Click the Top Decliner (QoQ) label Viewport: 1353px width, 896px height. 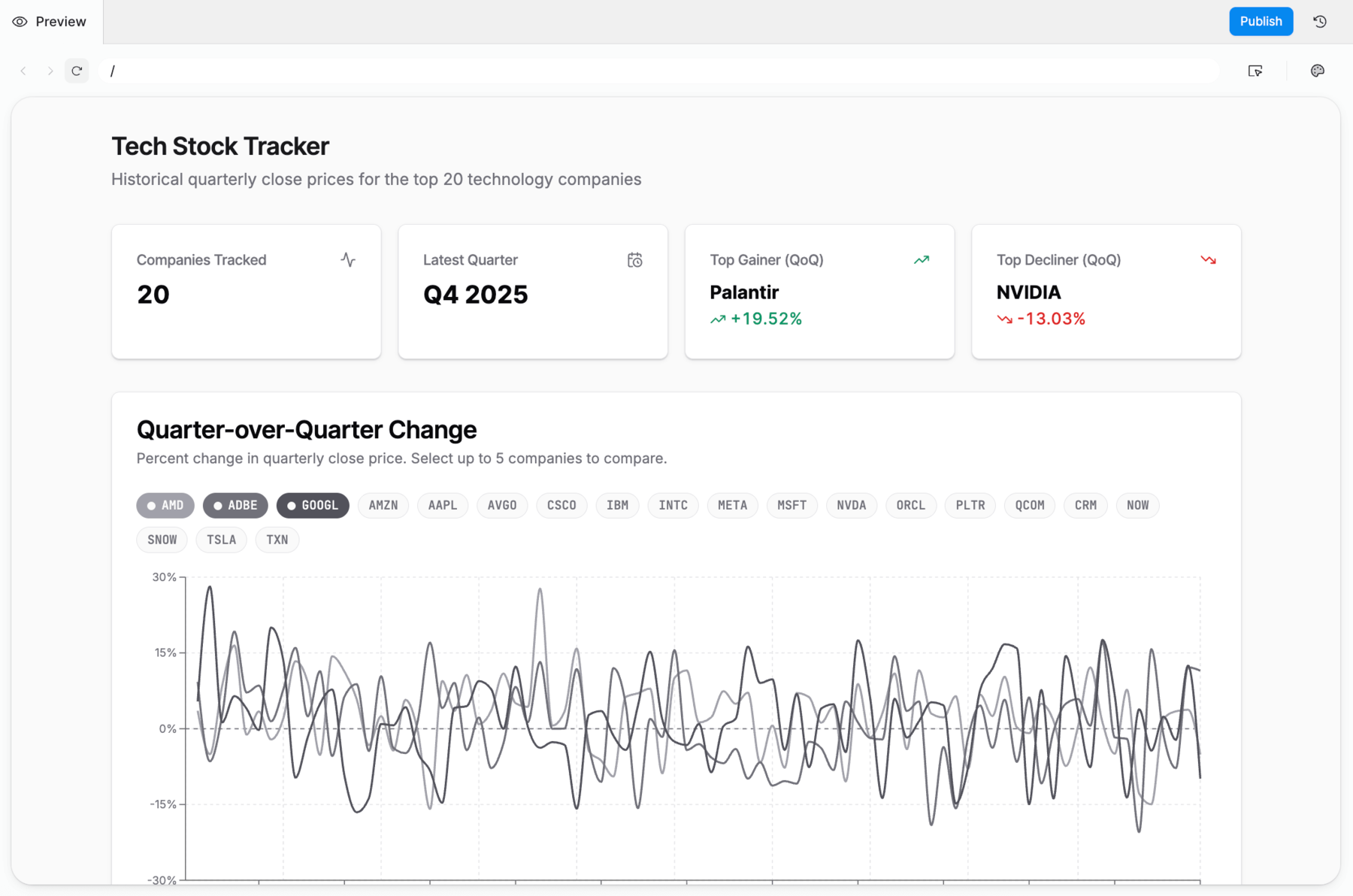pyautogui.click(x=1059, y=260)
